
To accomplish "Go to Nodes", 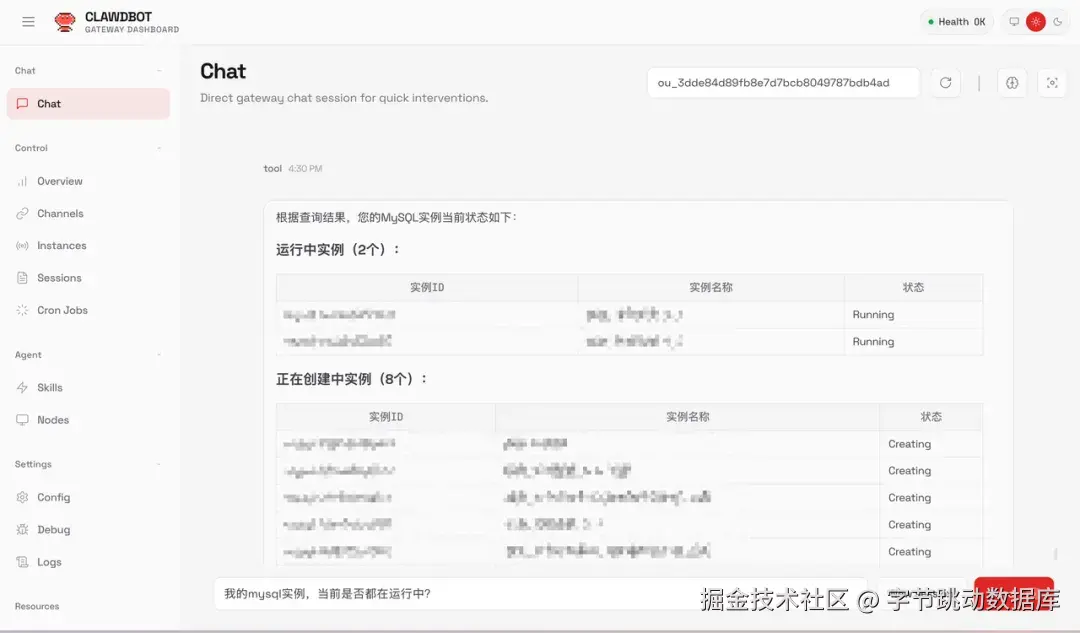I will (88, 420).
